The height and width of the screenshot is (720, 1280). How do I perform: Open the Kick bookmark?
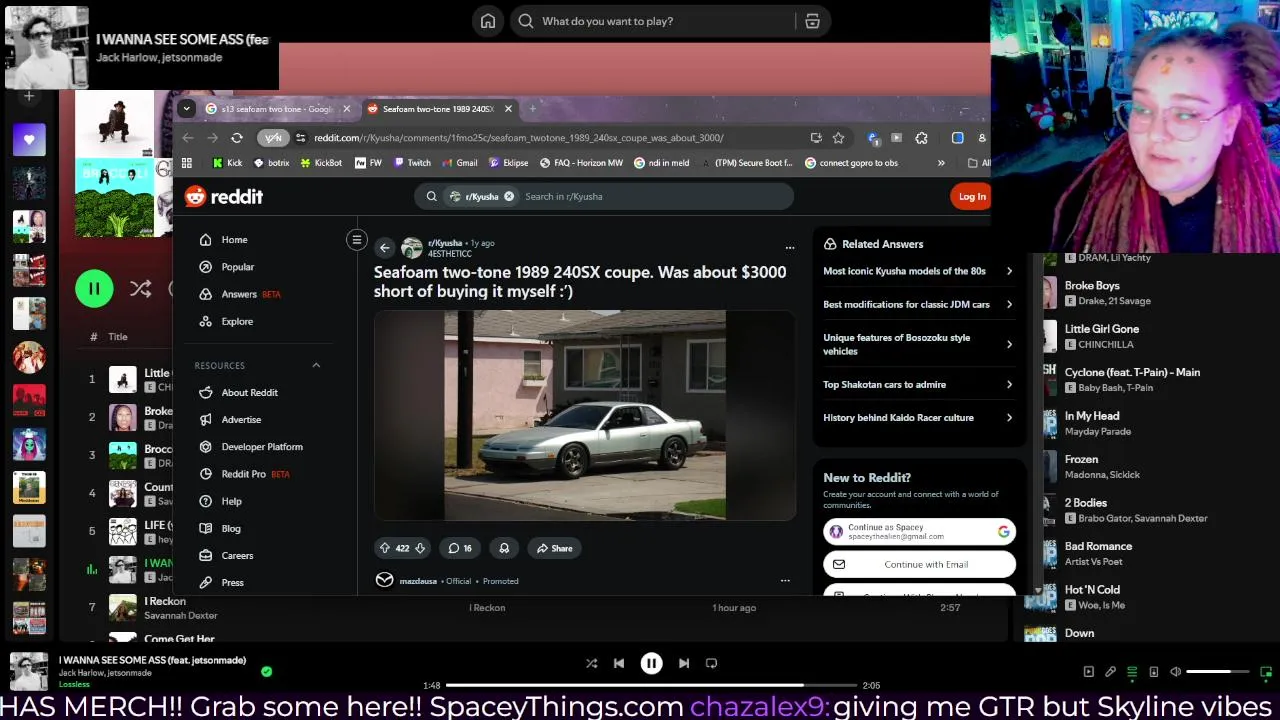point(227,163)
